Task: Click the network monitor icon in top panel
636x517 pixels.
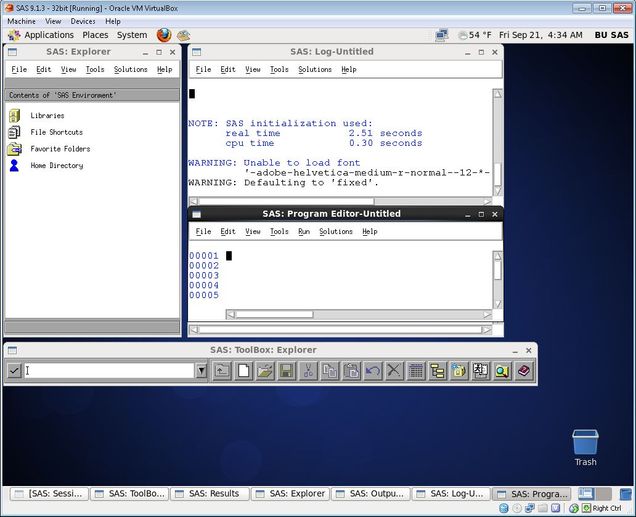Action: (x=442, y=35)
